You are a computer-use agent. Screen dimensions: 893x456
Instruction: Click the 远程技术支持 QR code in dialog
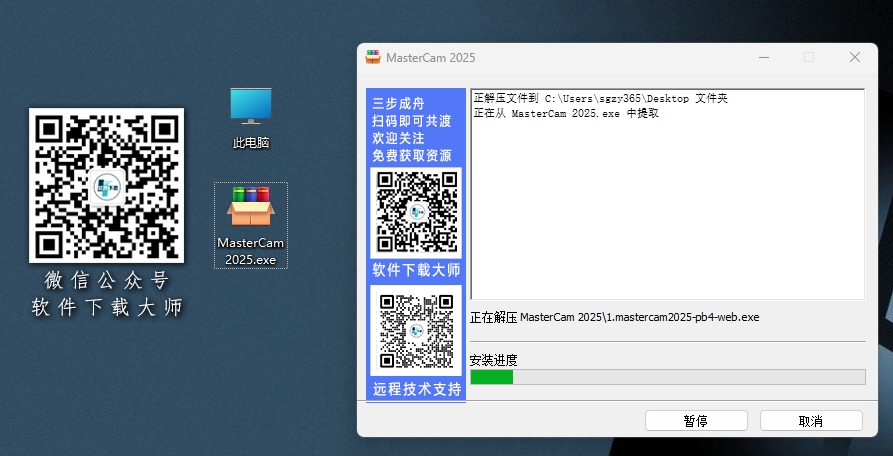[416, 331]
